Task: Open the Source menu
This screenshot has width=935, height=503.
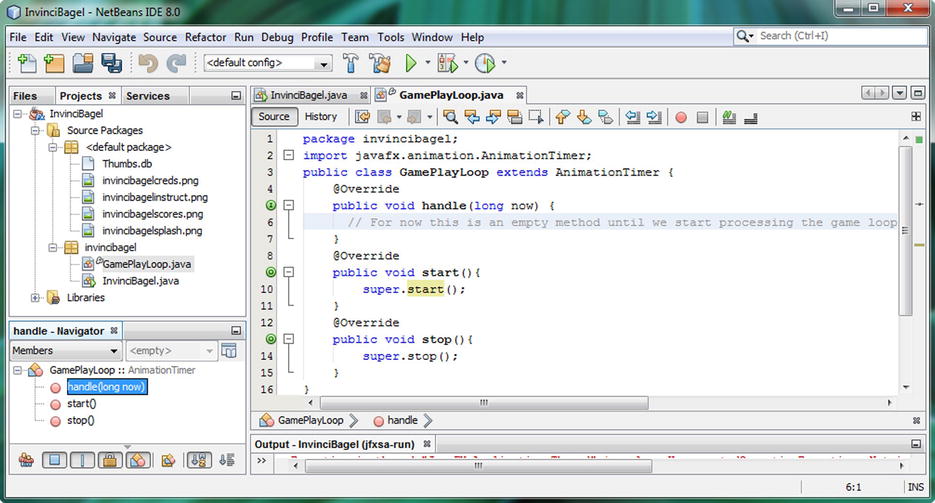Action: (x=160, y=37)
